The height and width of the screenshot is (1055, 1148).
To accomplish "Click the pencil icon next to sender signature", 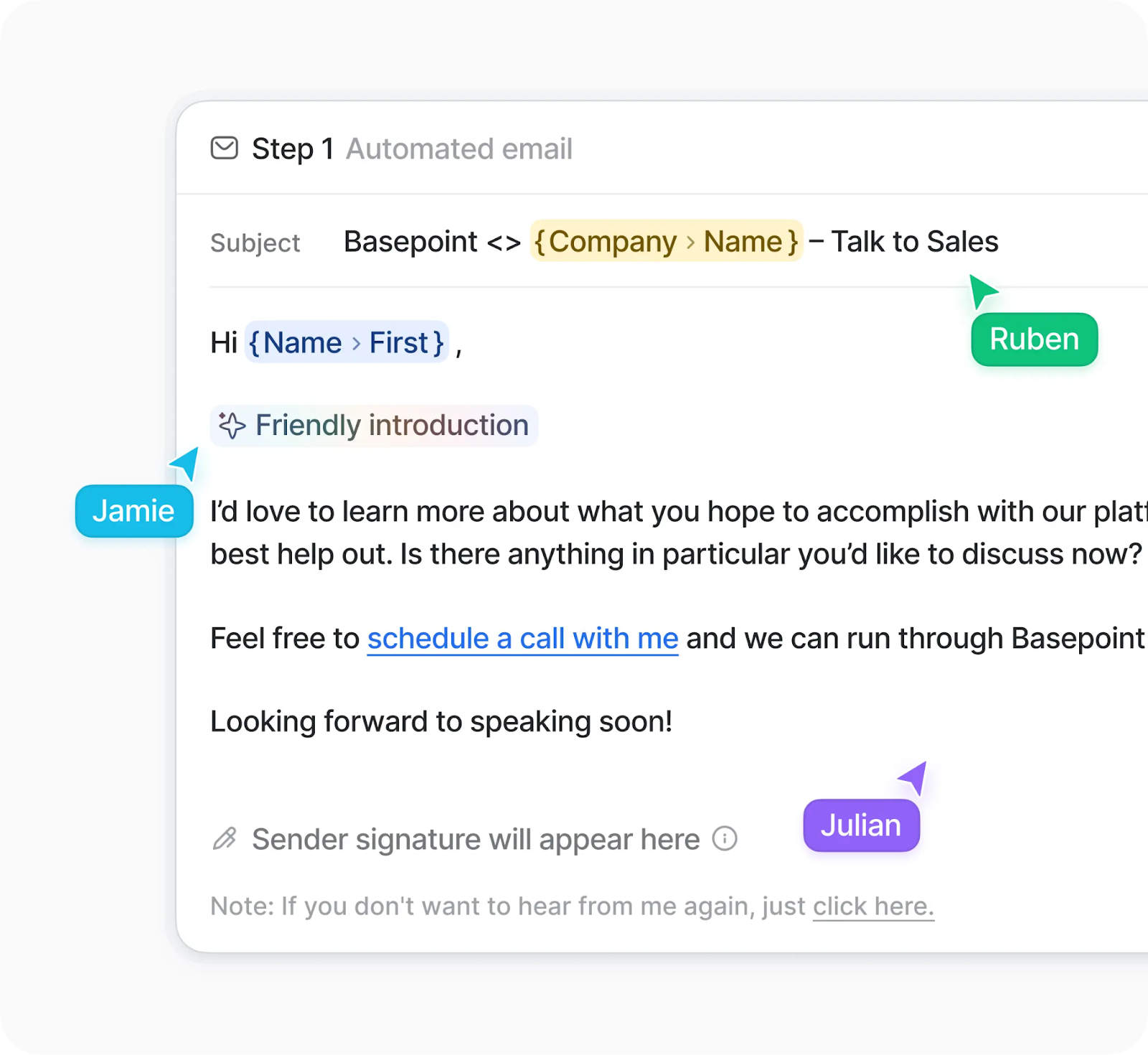I will coord(225,838).
